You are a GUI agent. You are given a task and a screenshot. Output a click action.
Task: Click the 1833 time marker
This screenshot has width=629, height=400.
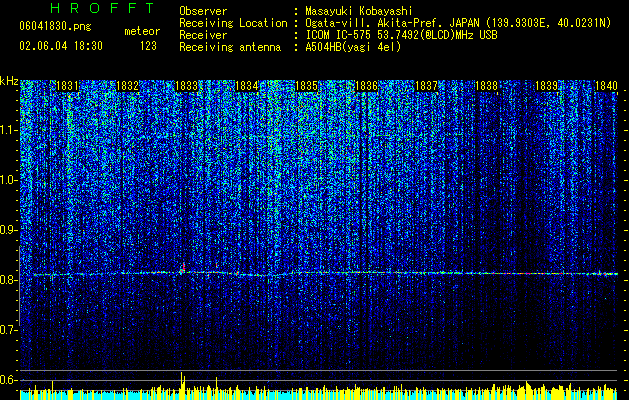pyautogui.click(x=187, y=86)
